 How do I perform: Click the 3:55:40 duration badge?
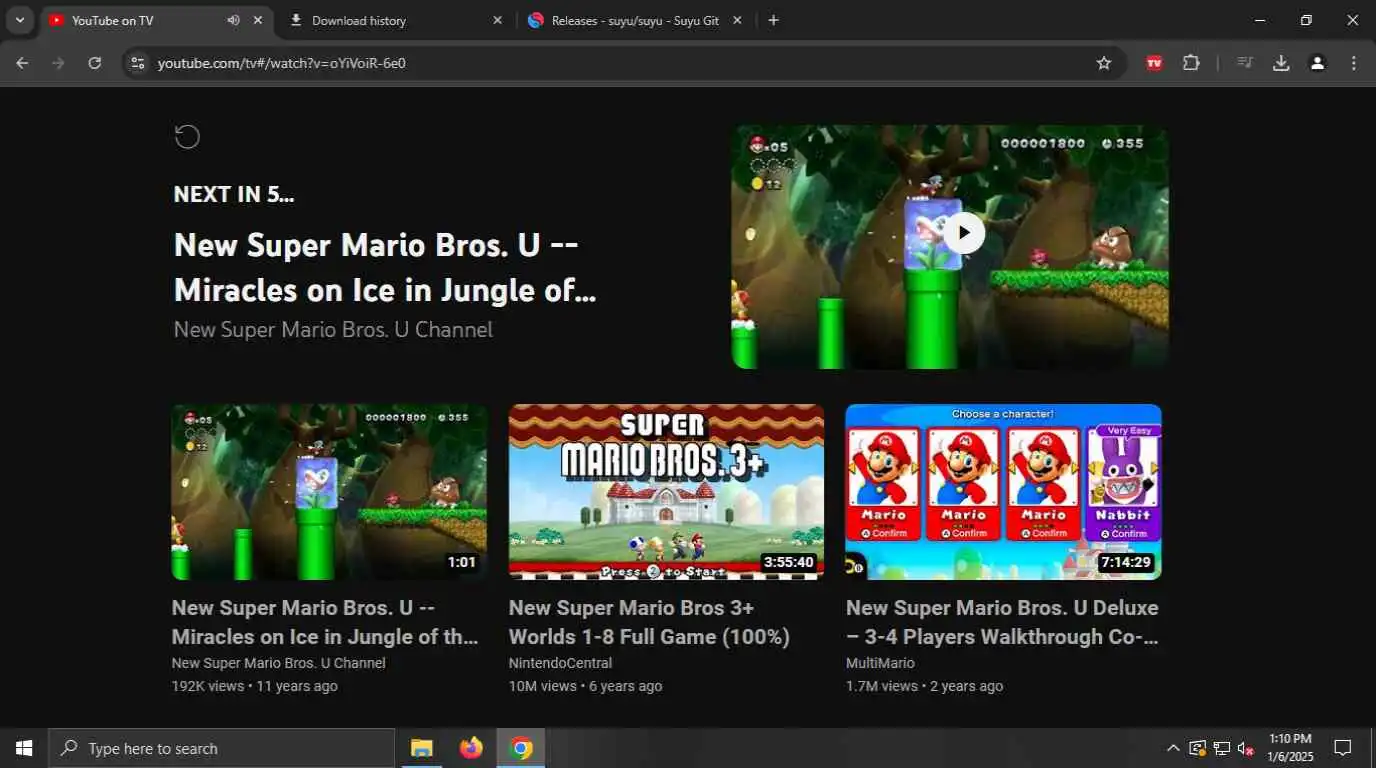click(x=788, y=562)
